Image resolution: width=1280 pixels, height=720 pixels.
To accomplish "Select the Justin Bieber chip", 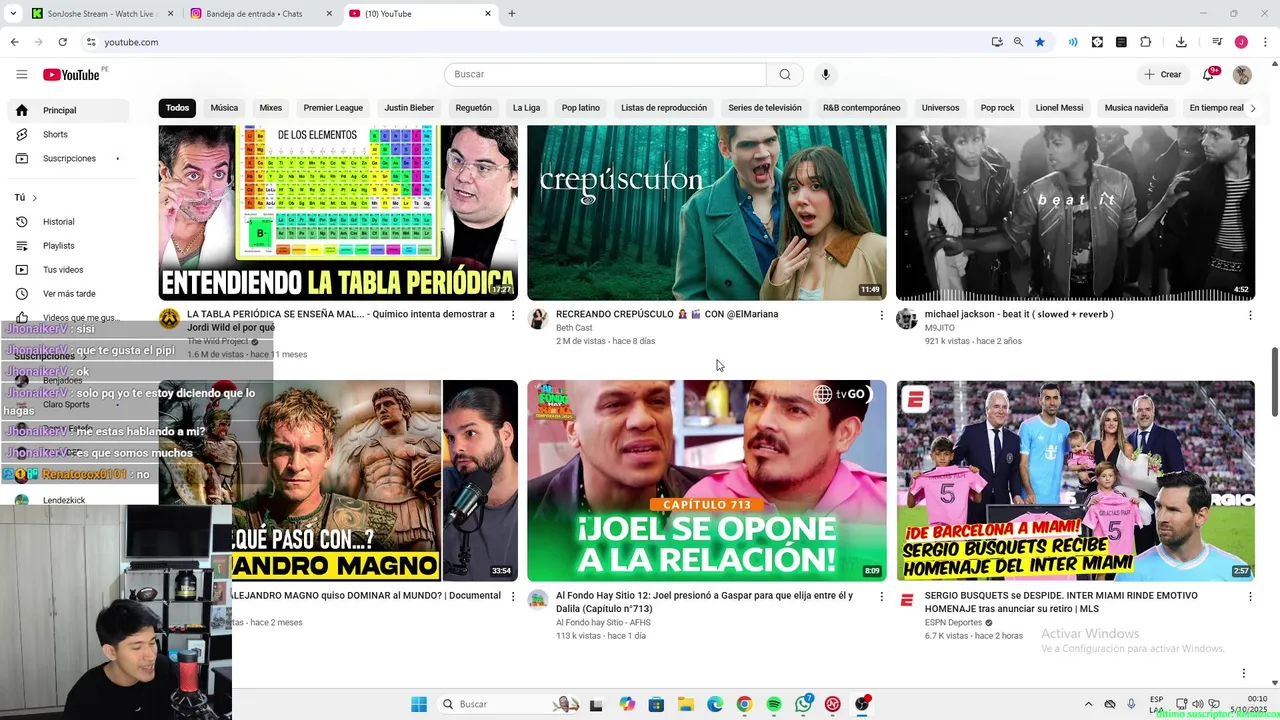I will 409,108.
